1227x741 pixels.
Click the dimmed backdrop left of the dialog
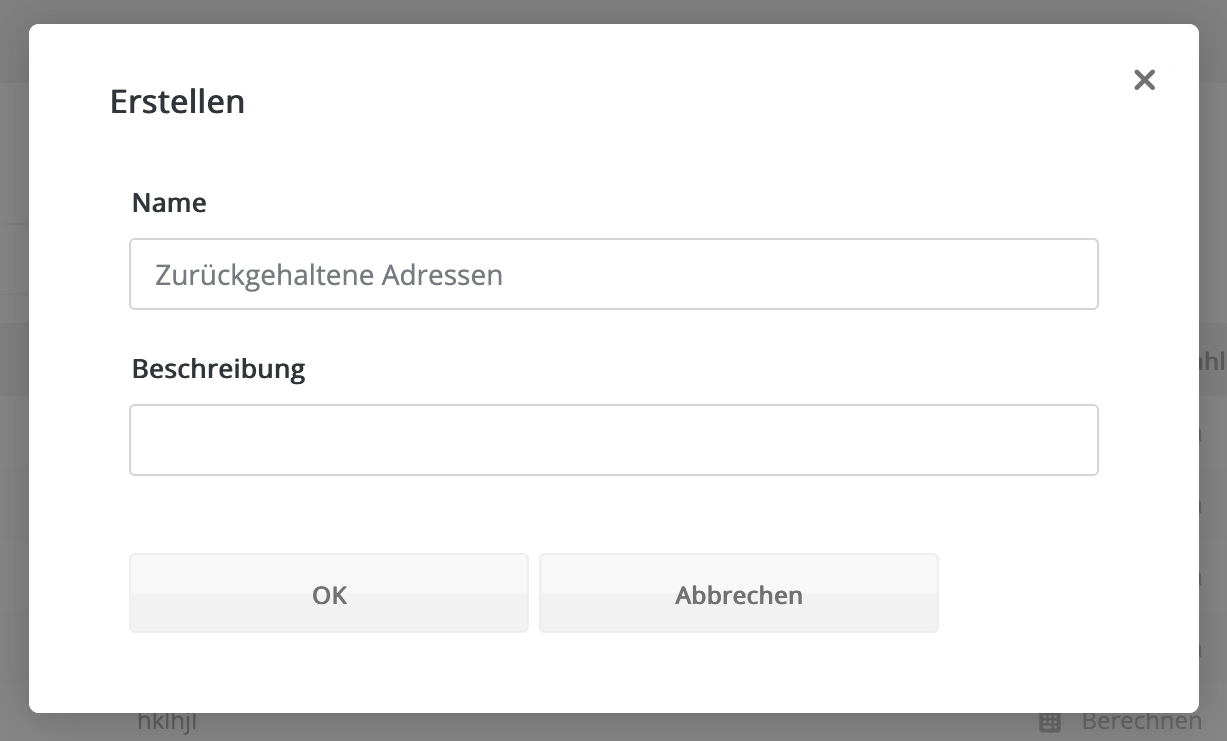14,400
